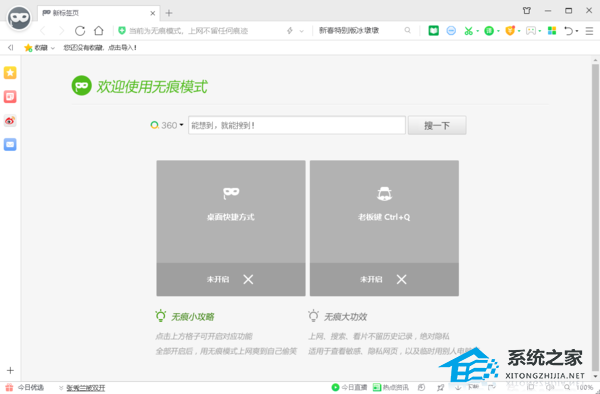The width and height of the screenshot is (600, 394).
Task: Expand the game controller dropdown arrow
Action: pos(540,31)
